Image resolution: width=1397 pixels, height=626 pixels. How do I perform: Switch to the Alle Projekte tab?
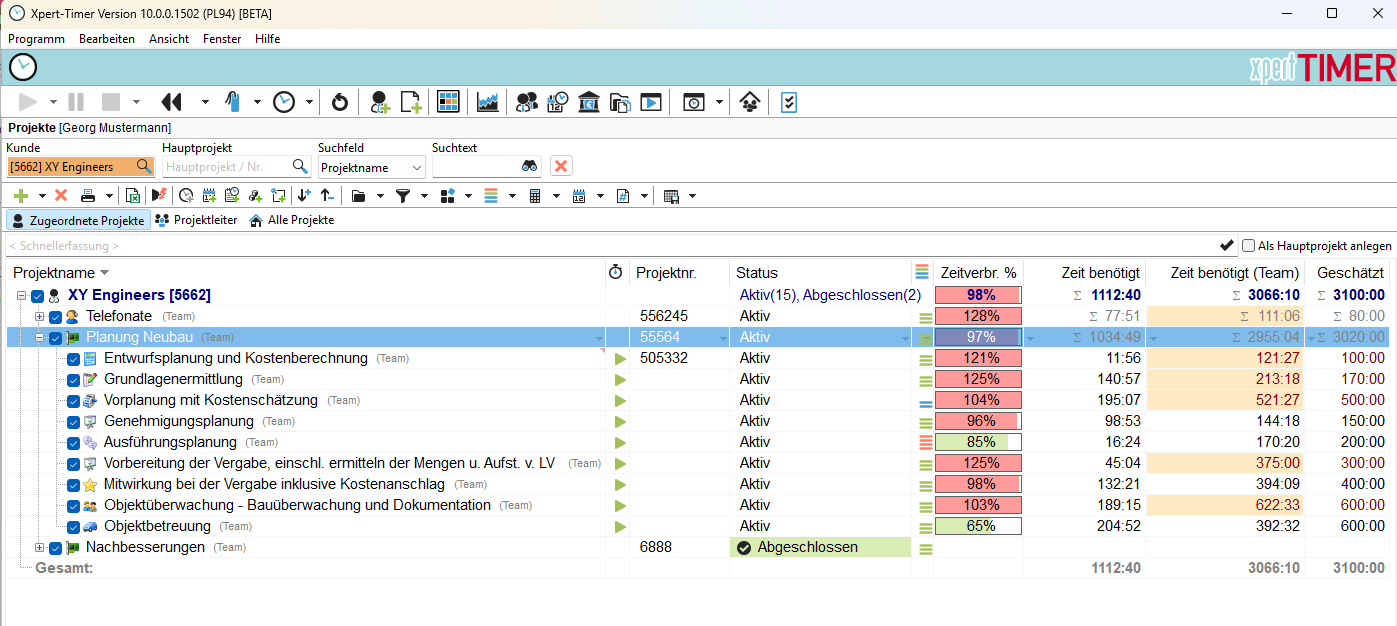(291, 220)
